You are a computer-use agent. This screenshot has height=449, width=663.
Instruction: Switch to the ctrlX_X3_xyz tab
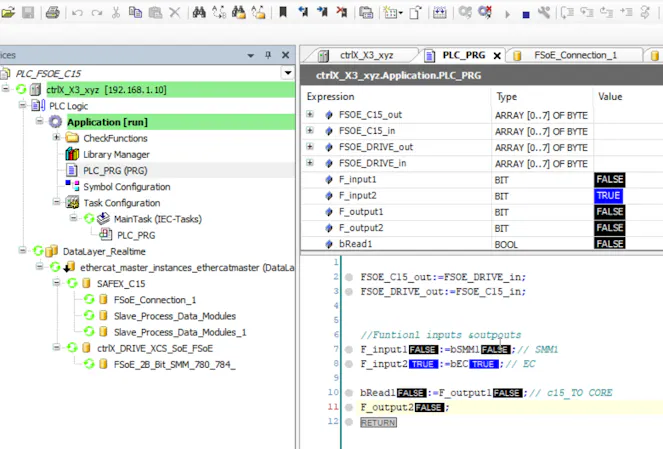click(366, 55)
